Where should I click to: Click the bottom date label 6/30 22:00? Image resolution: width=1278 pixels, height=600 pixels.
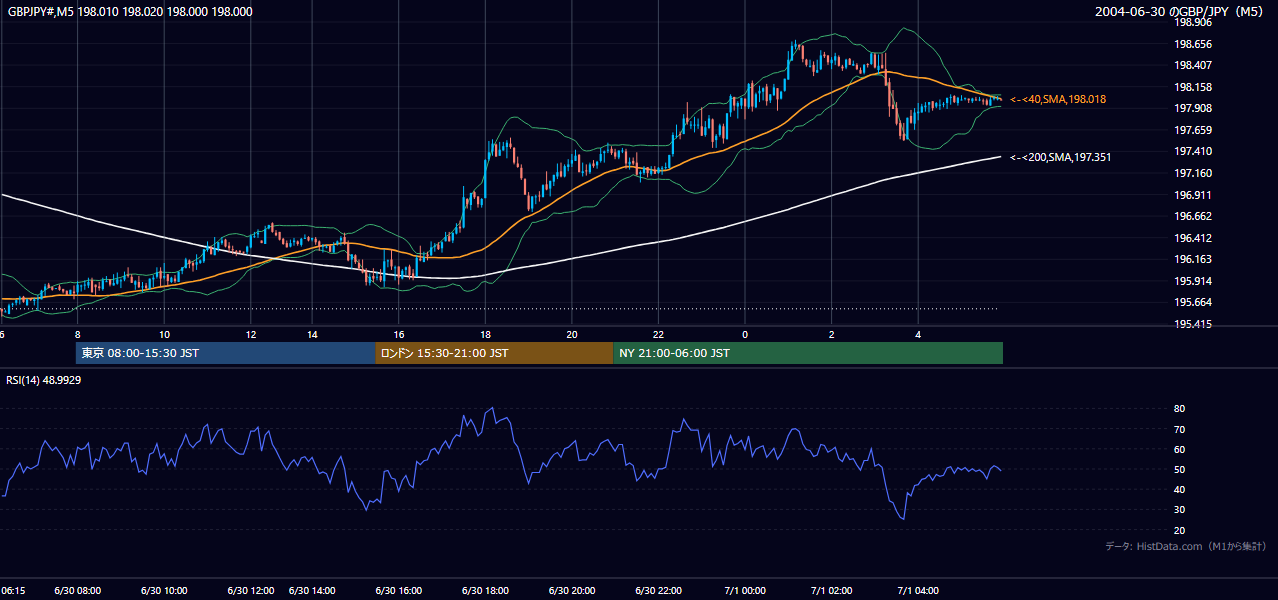click(658, 590)
